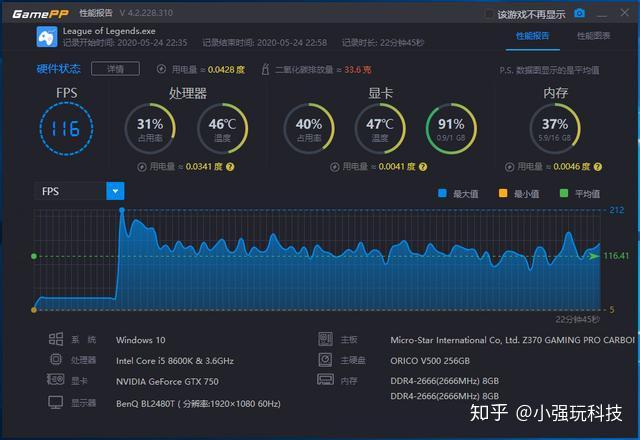The width and height of the screenshot is (640, 440).
Task: Click the orange 最小值 legend swatch
Action: 503,193
